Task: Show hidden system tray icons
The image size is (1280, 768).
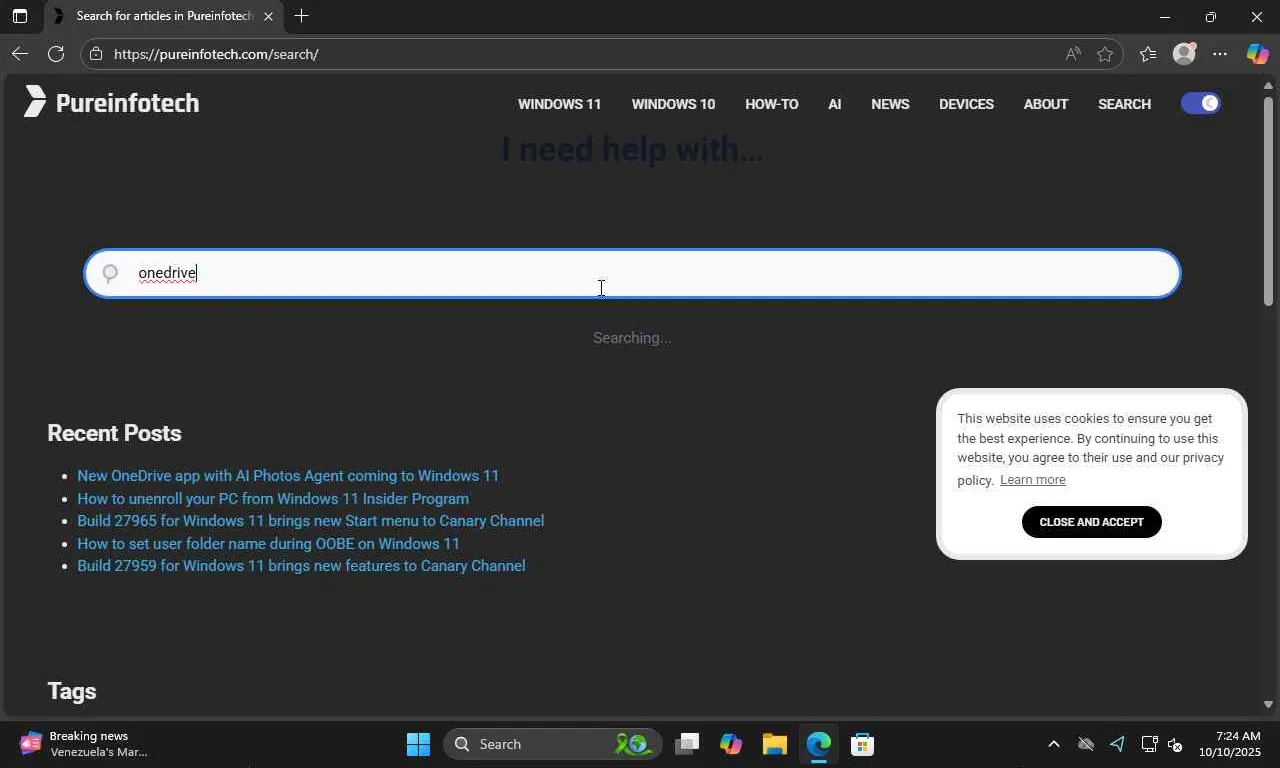Action: click(x=1053, y=744)
